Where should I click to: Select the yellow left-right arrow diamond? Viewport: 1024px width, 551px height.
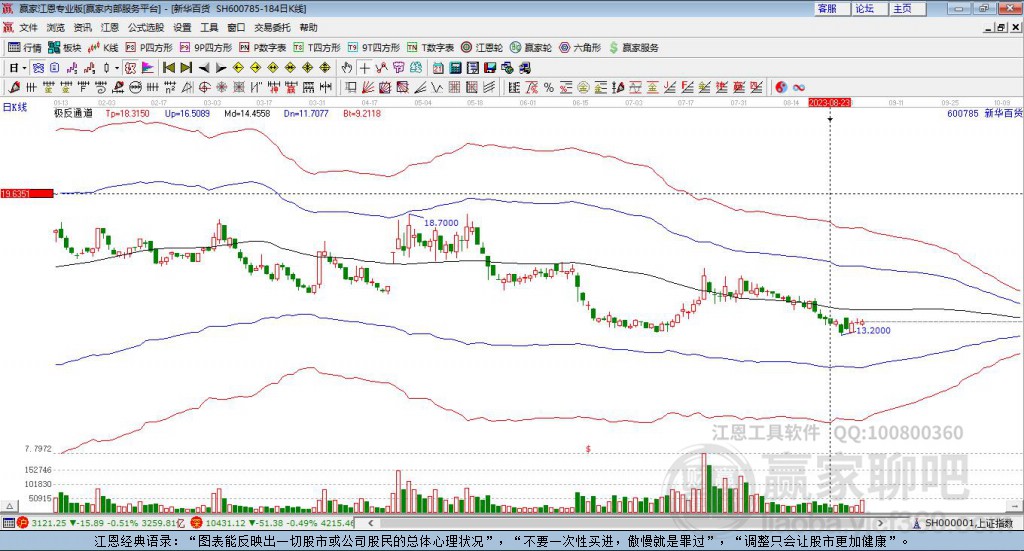click(x=273, y=68)
